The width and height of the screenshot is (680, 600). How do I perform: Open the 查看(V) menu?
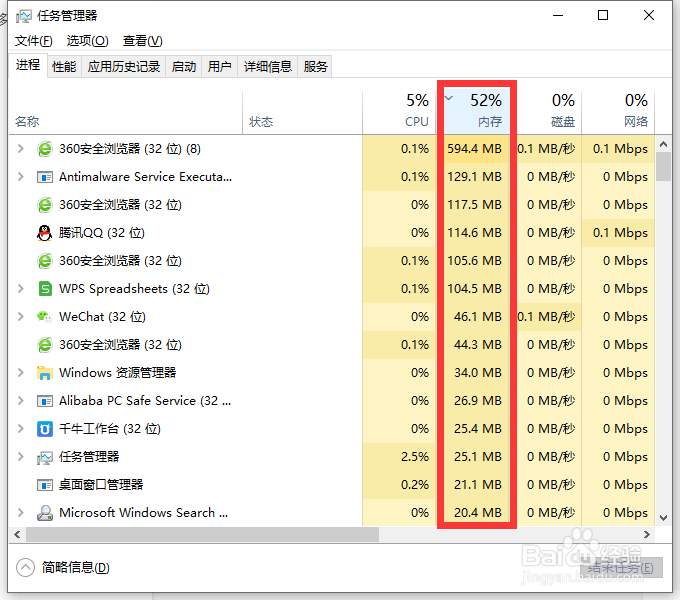point(143,41)
